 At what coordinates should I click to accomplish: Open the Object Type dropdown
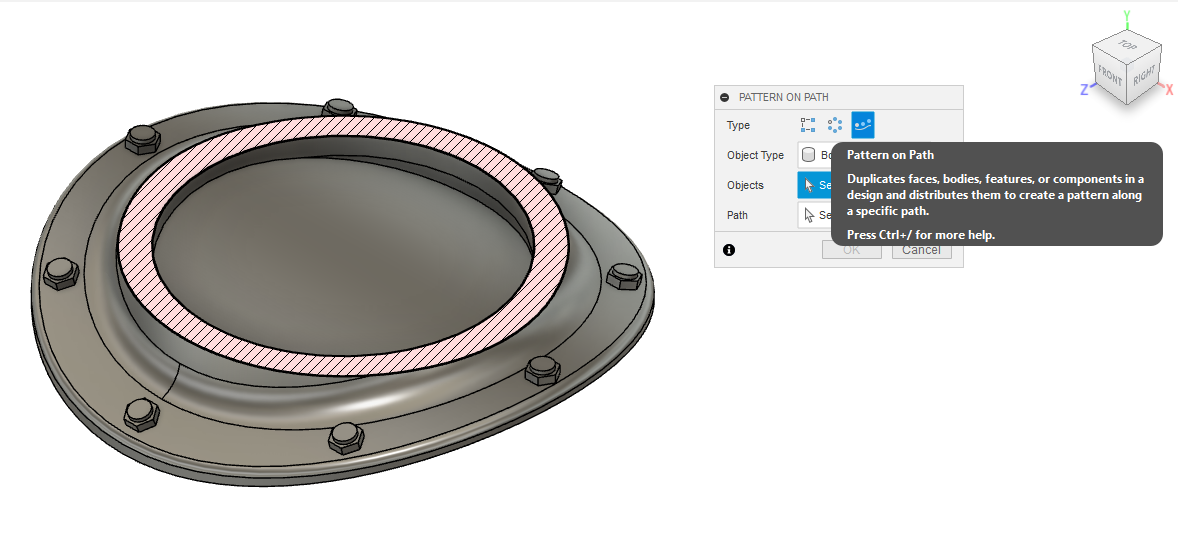(815, 155)
